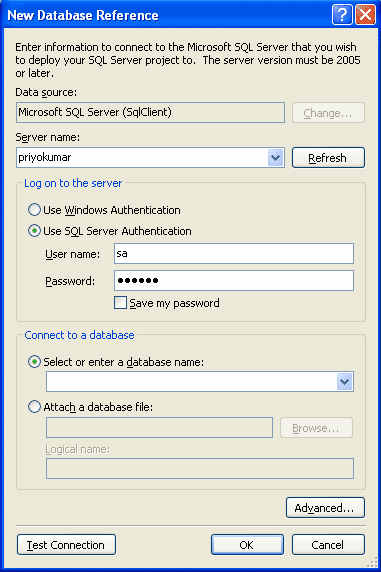
Task: Click the Server name text box priyokumar
Action: click(142, 158)
